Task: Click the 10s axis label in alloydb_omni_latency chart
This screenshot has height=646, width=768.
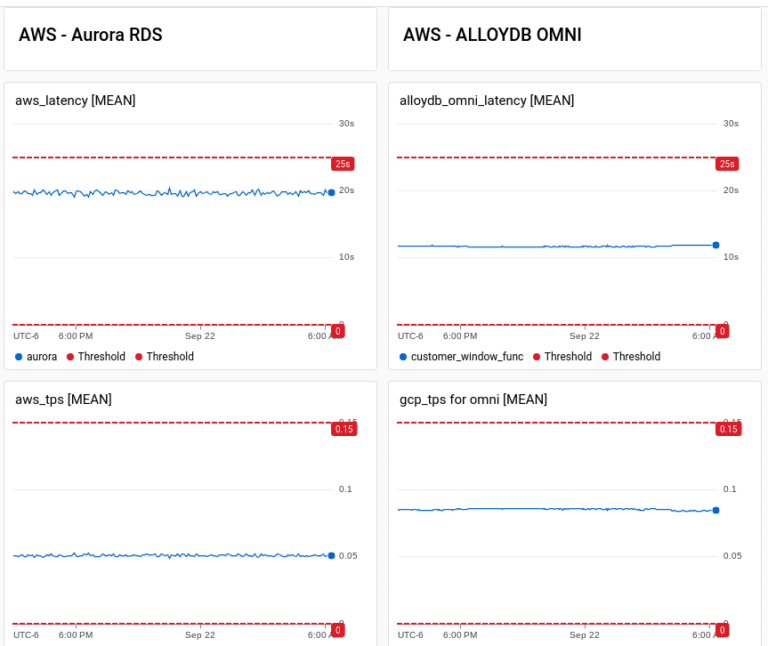Action: click(731, 257)
